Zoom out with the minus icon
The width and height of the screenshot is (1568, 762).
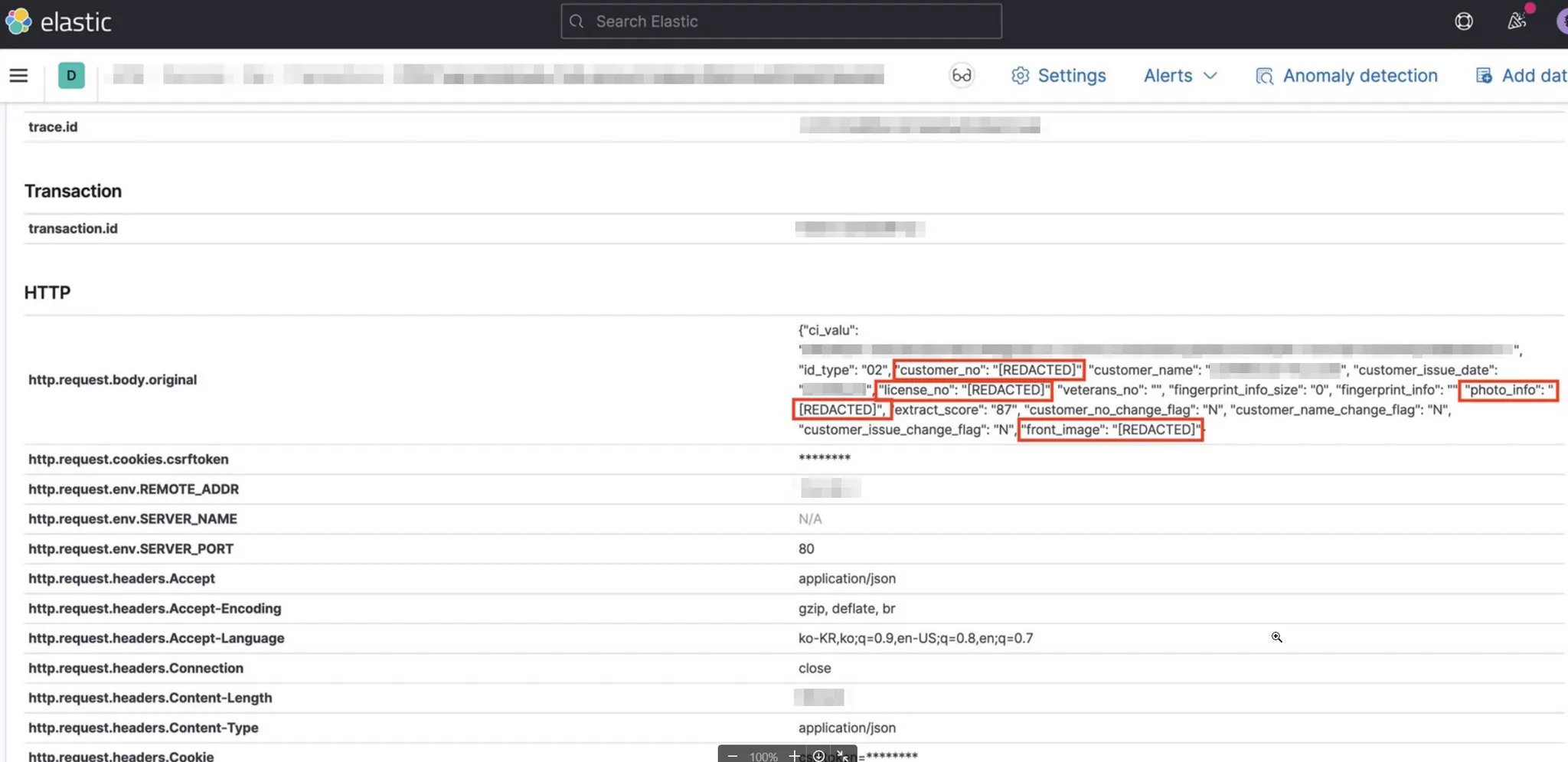[733, 756]
